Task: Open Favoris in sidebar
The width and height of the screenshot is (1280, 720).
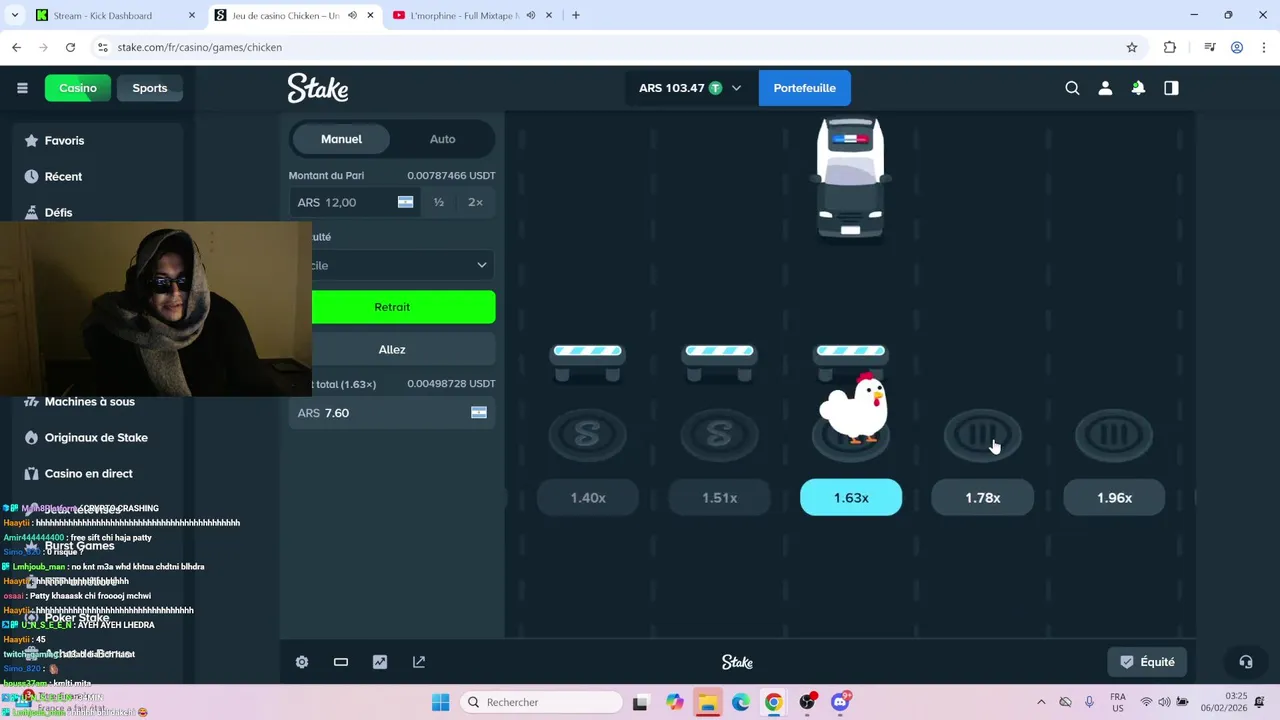Action: (98, 141)
